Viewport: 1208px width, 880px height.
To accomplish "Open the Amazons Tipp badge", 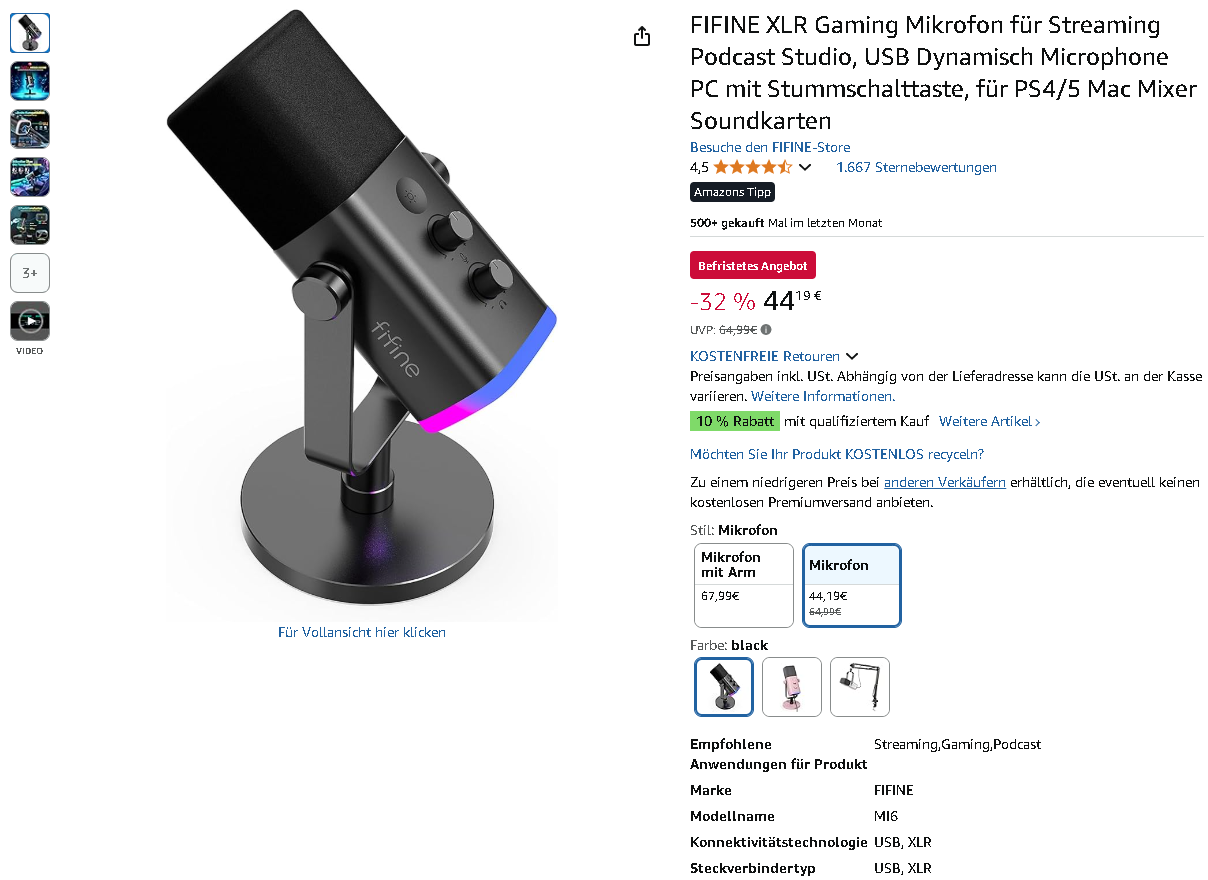I will click(733, 192).
